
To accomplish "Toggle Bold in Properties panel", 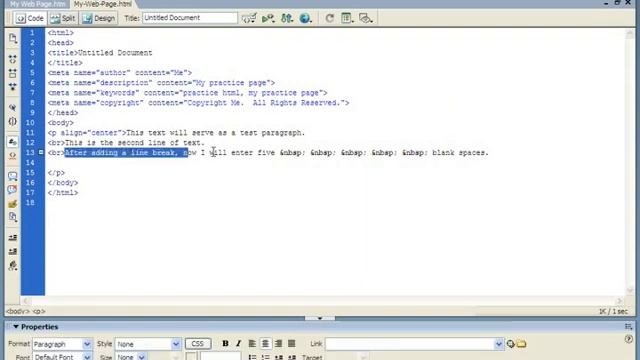I will 225,344.
